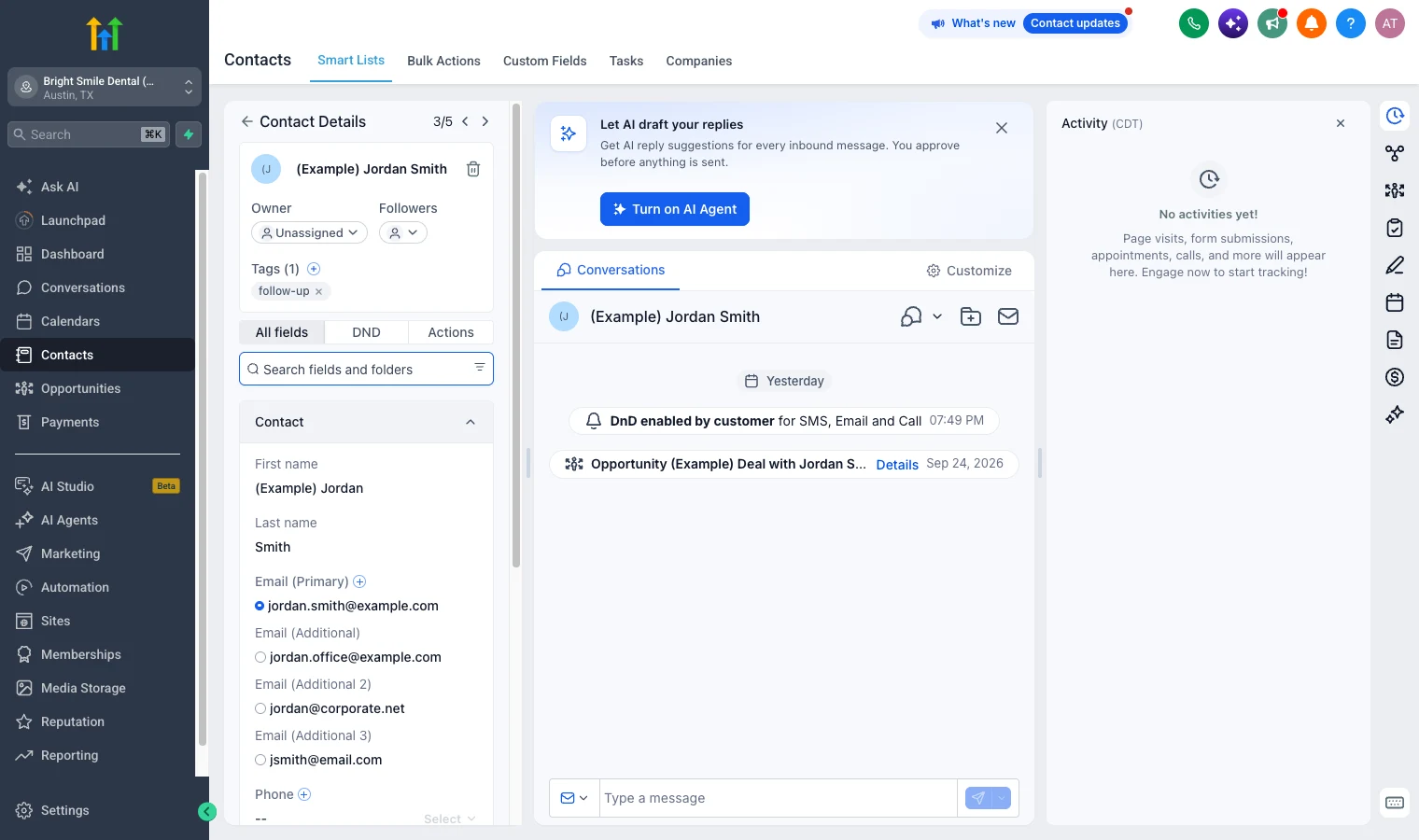Switch to the Actions tab
Screen dimensions: 1419x840
pos(451,332)
